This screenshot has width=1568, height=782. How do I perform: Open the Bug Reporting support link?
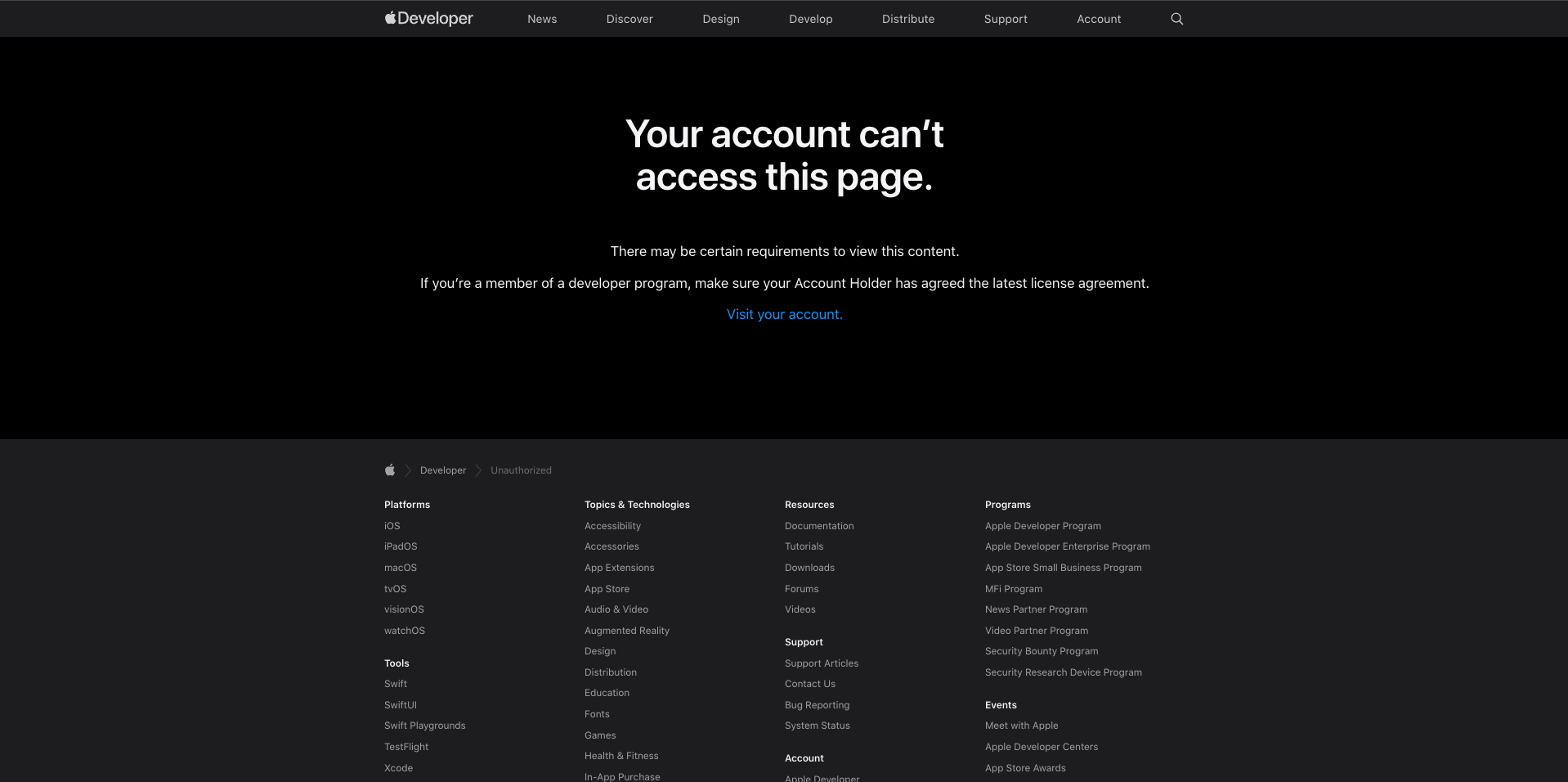pyautogui.click(x=818, y=705)
